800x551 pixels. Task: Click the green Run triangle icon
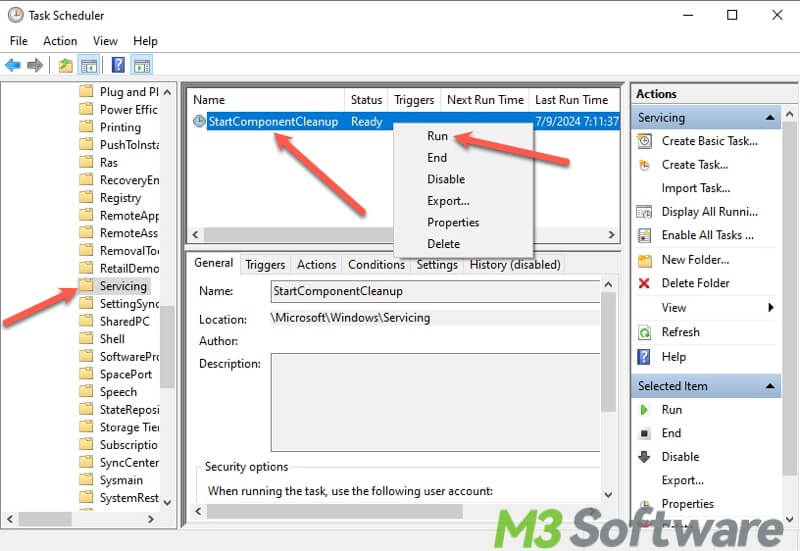pos(644,410)
